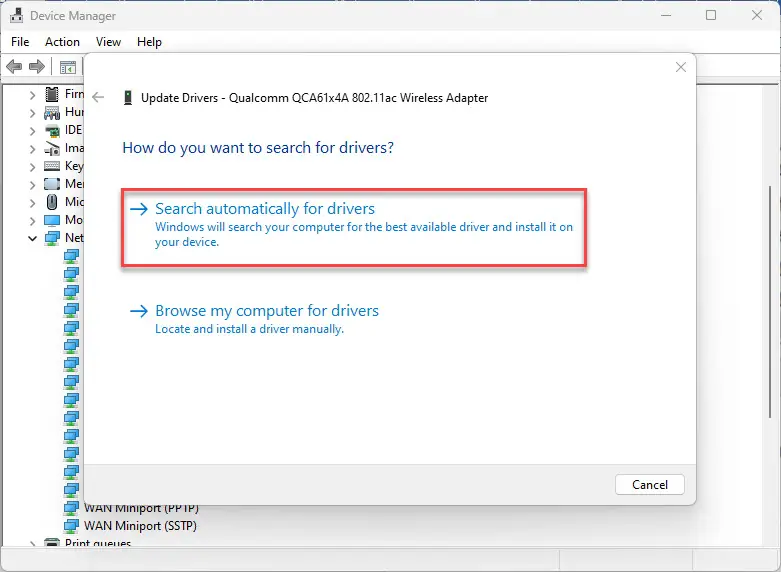Expand the Human Interface Devices category
Viewport: 781px width, 572px height.
pyautogui.click(x=32, y=113)
